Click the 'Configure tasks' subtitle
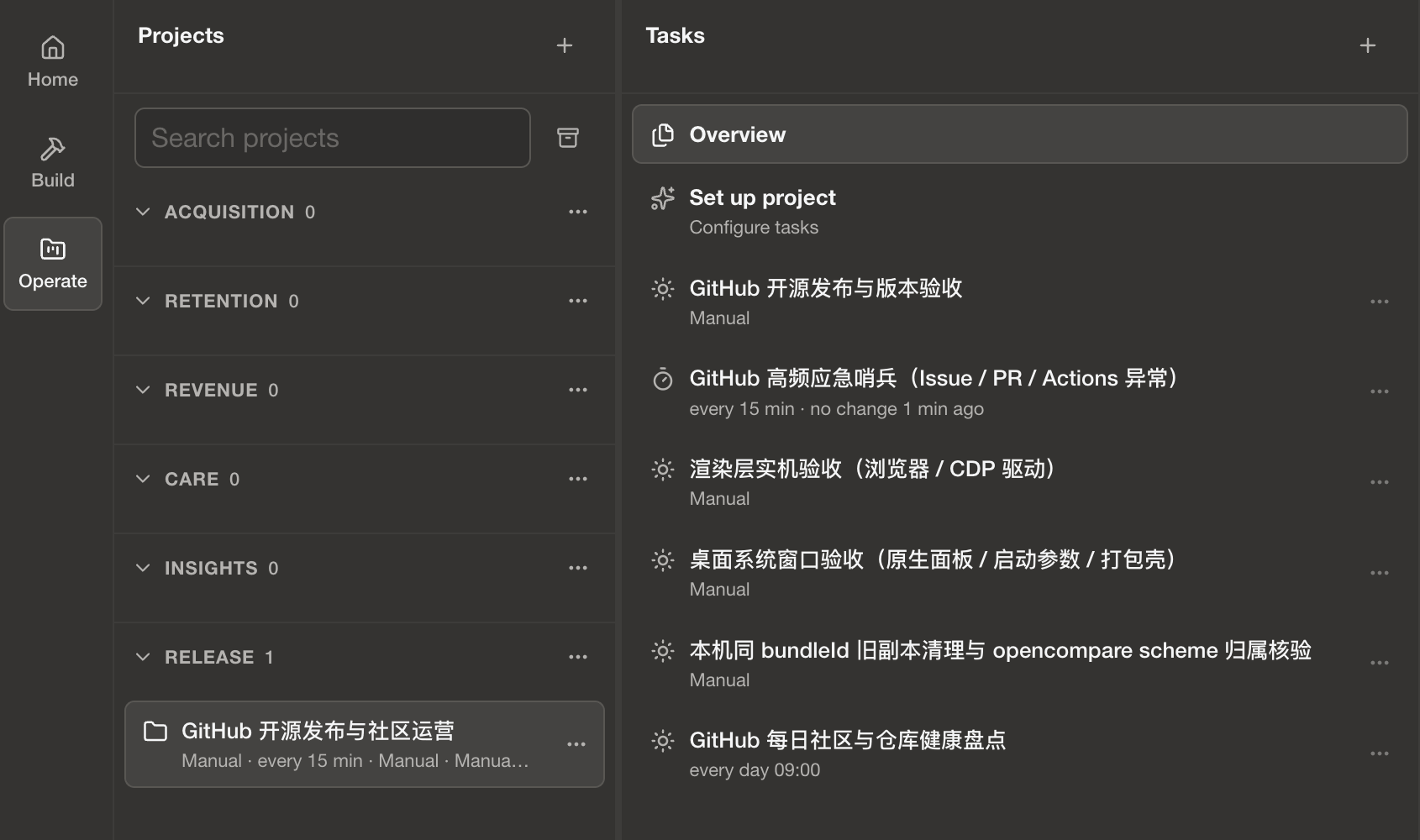The width and height of the screenshot is (1420, 840). (754, 228)
